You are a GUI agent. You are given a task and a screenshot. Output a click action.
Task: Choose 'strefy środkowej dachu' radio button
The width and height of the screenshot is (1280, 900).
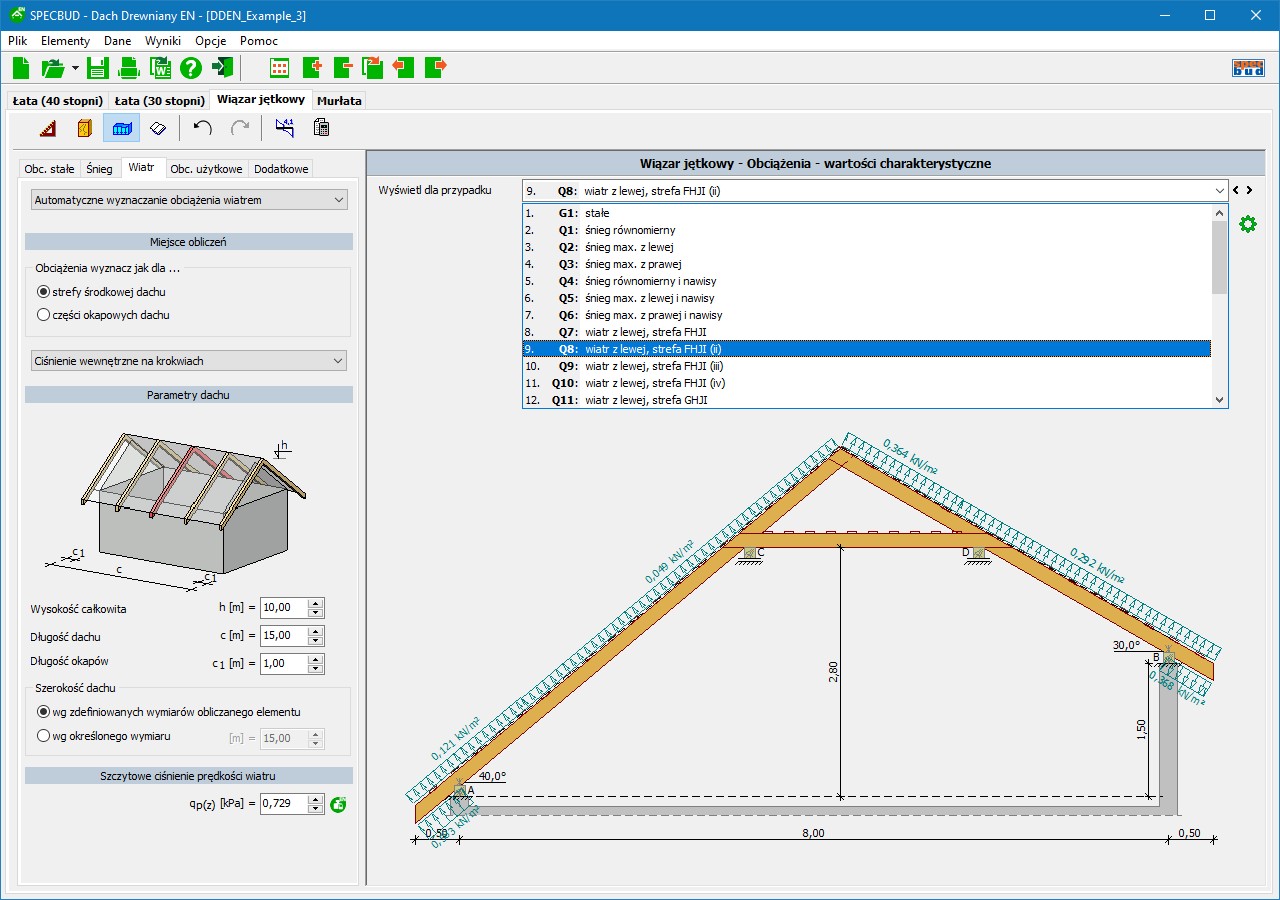(43, 292)
